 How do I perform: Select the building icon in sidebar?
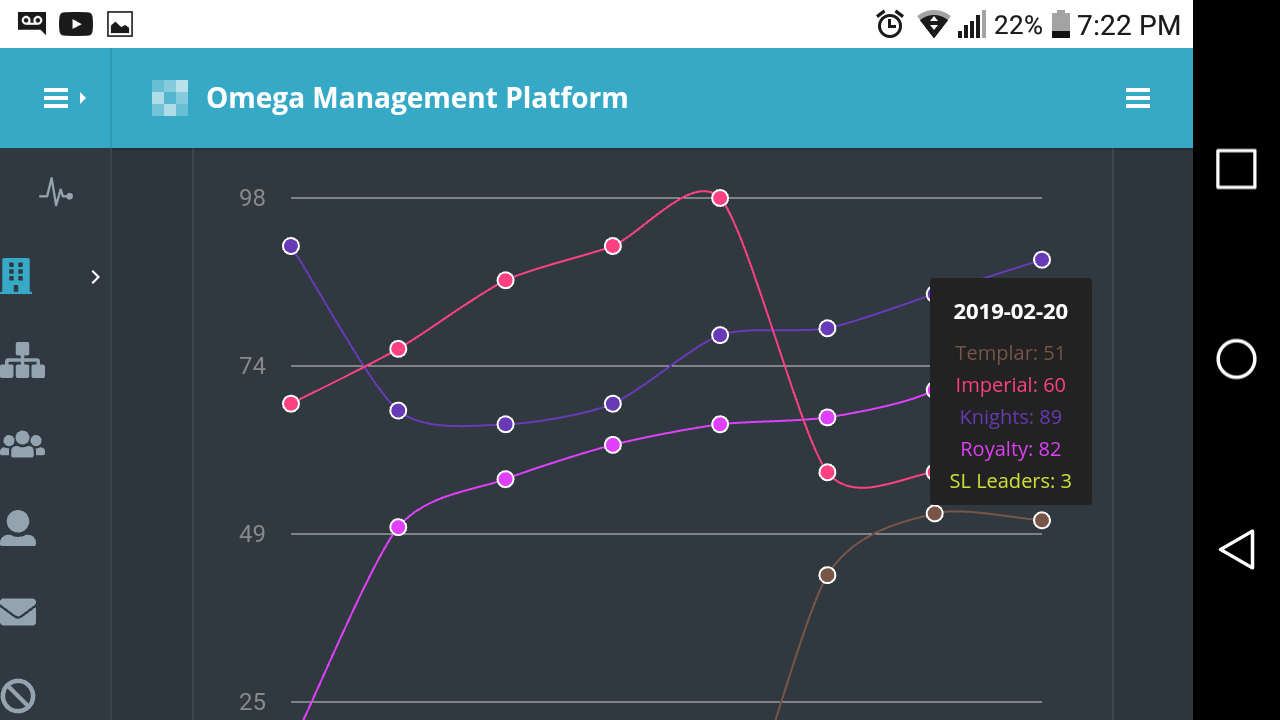pyautogui.click(x=17, y=275)
